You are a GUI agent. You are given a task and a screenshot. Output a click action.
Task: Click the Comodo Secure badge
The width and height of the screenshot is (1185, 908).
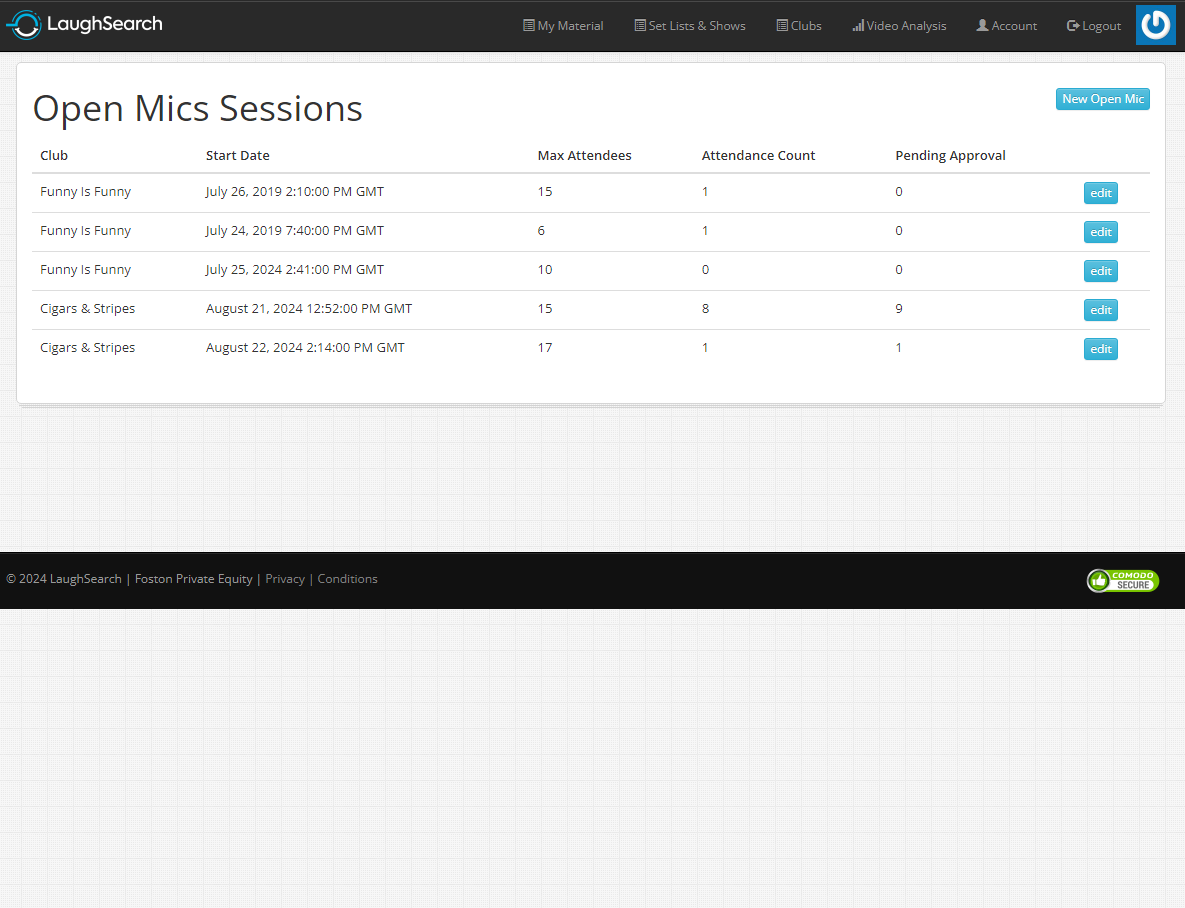1123,580
